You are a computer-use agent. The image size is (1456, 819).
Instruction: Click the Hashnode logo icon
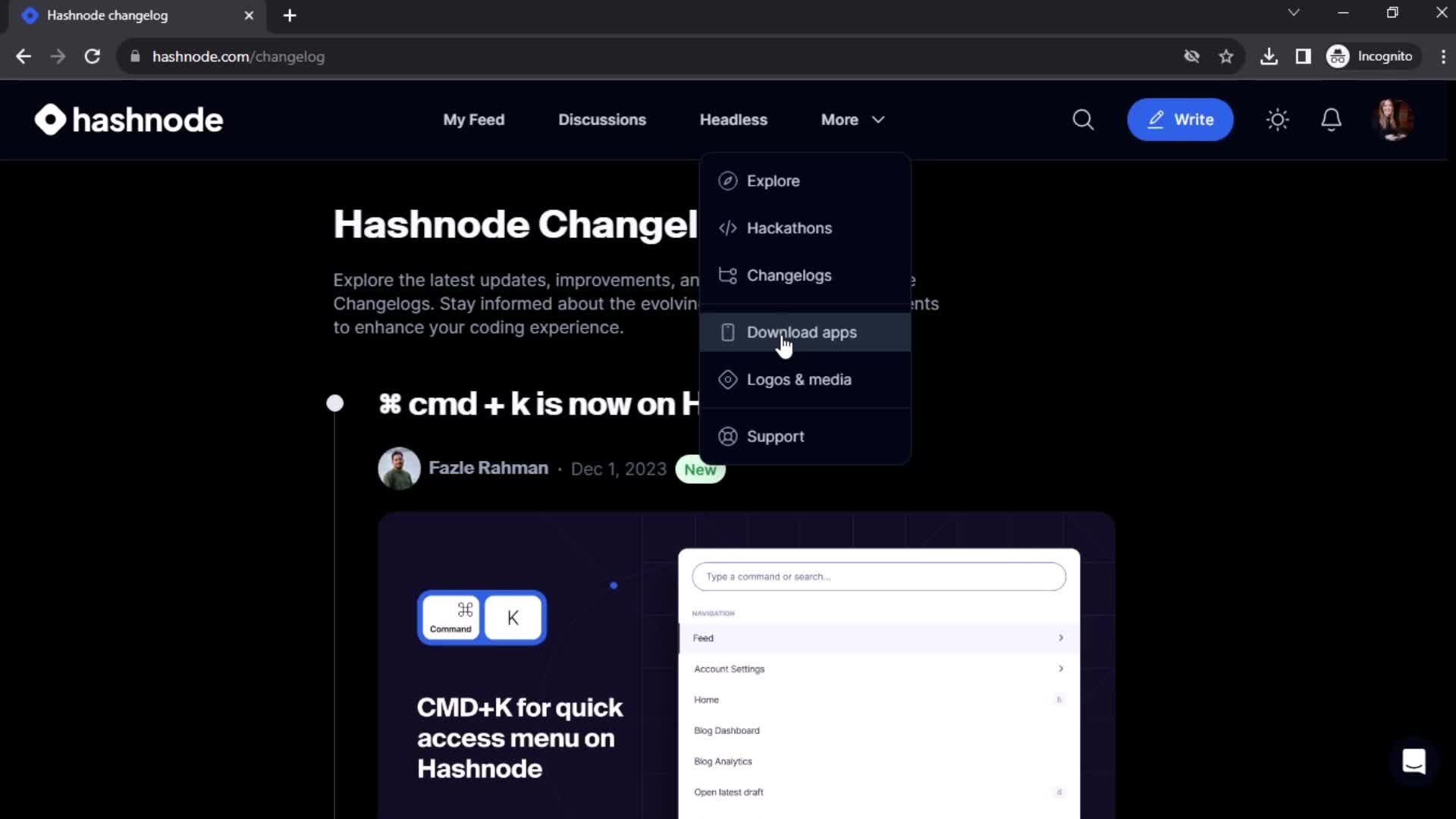(48, 119)
